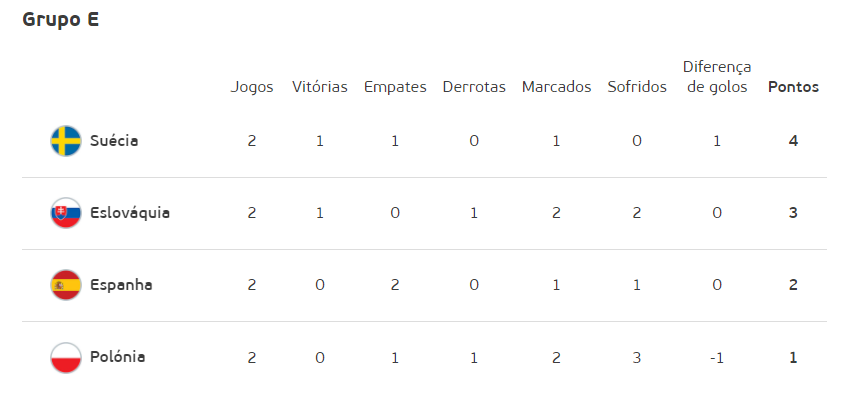Click the Sweden flag icon
The width and height of the screenshot is (844, 408).
pyautogui.click(x=66, y=141)
